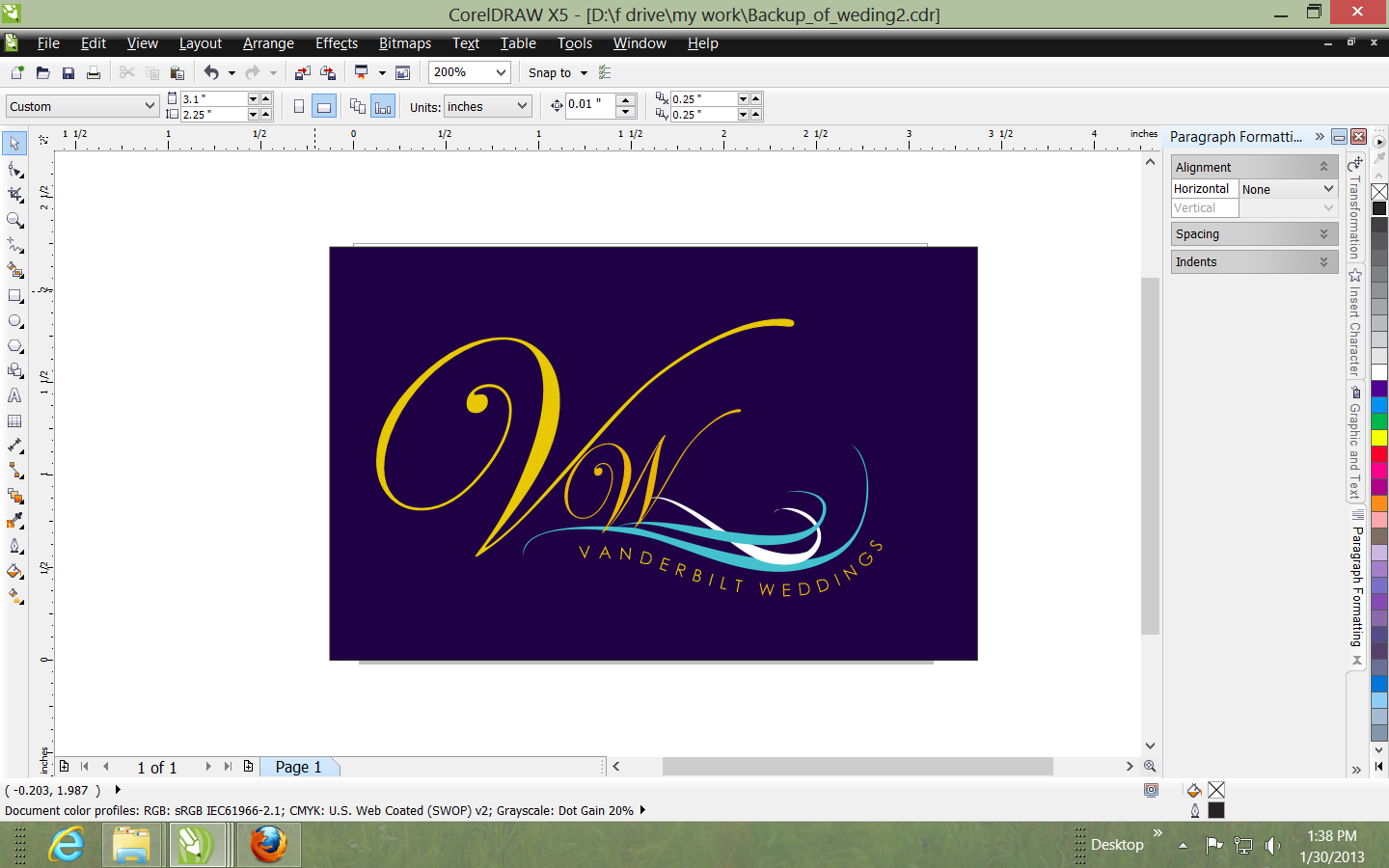1389x868 pixels.
Task: Activate the Table tool
Action: (x=14, y=421)
